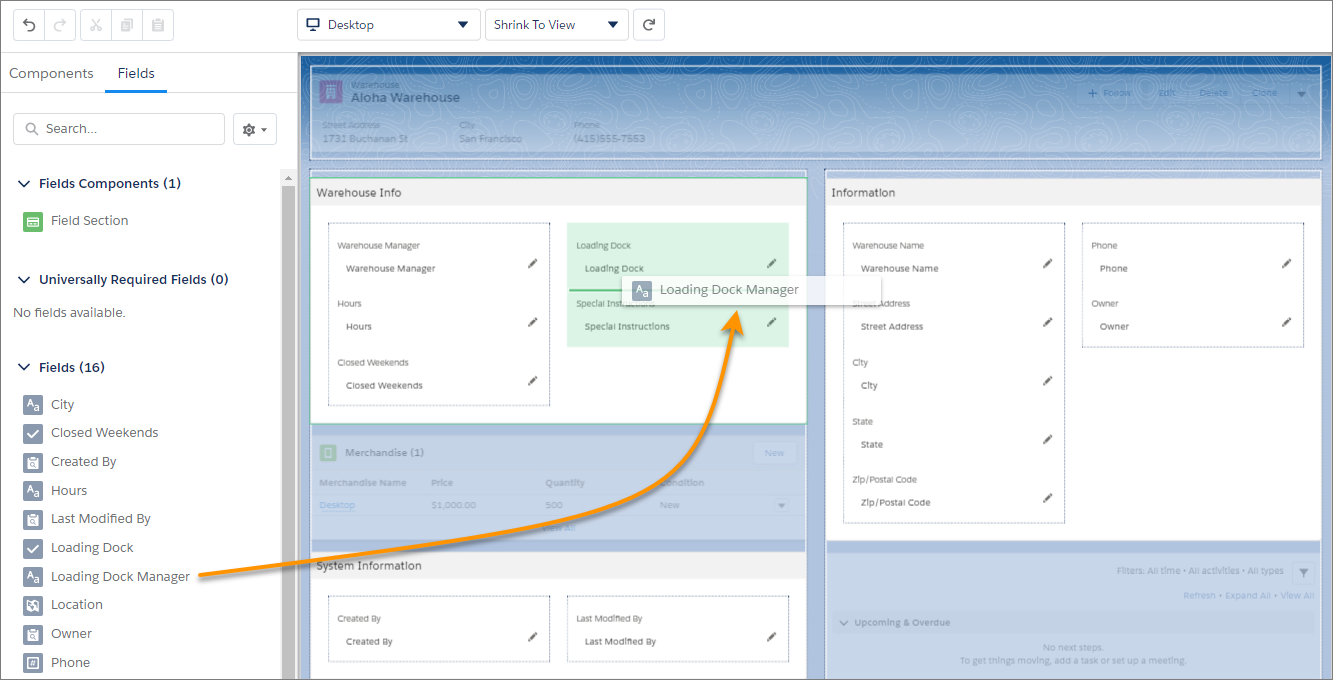Screen dimensions: 1333x680
Task: Open the Shrink To View dropdown
Action: [x=556, y=25]
